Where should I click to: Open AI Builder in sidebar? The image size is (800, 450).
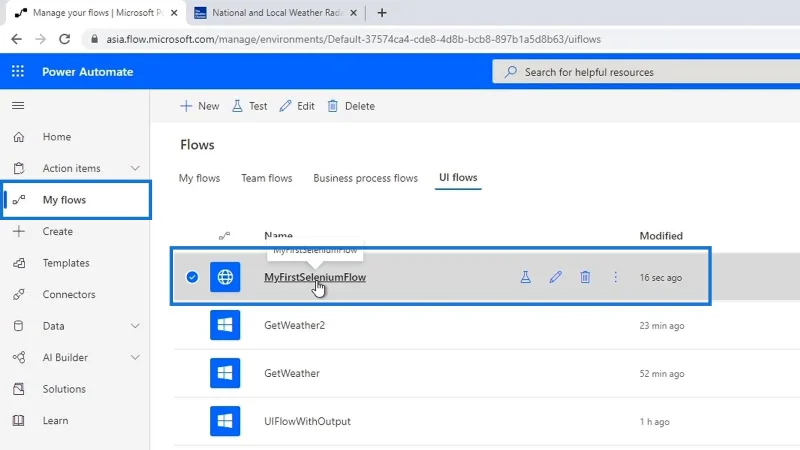point(65,358)
